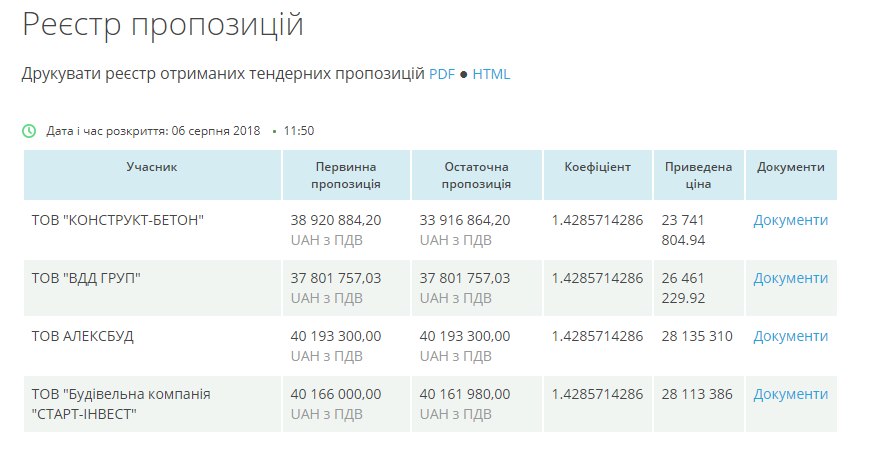This screenshot has width=875, height=469.
Task: Select participant ТОВ "ВДД ГРУП"
Action: pos(86,279)
